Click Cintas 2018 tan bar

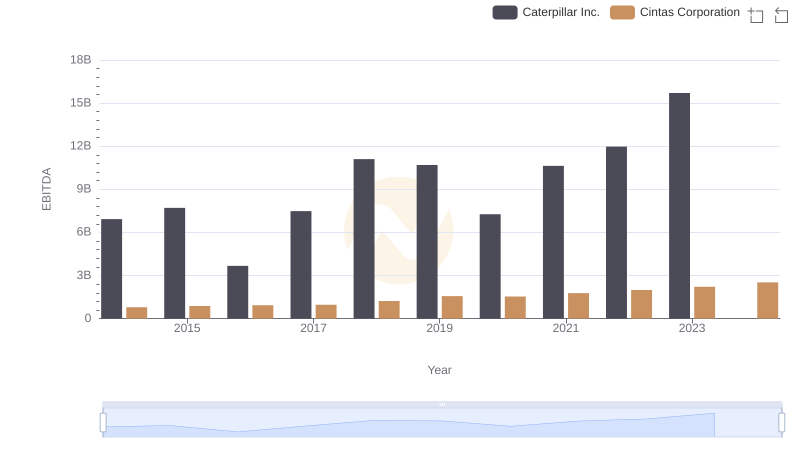point(389,310)
